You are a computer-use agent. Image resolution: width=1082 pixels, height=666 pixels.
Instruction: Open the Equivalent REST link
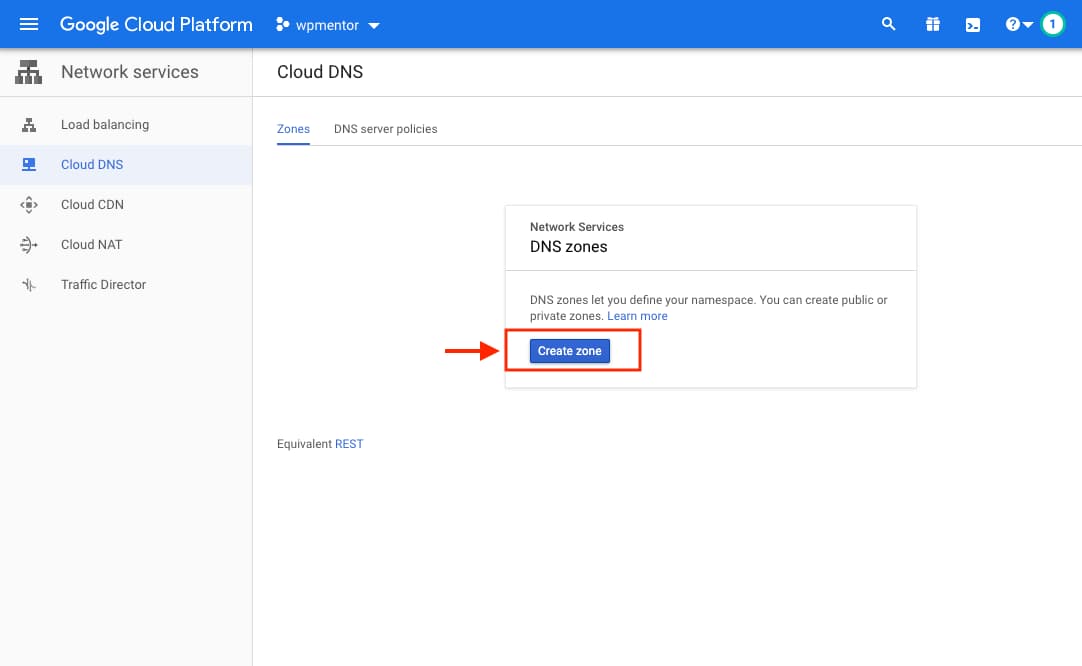[349, 444]
